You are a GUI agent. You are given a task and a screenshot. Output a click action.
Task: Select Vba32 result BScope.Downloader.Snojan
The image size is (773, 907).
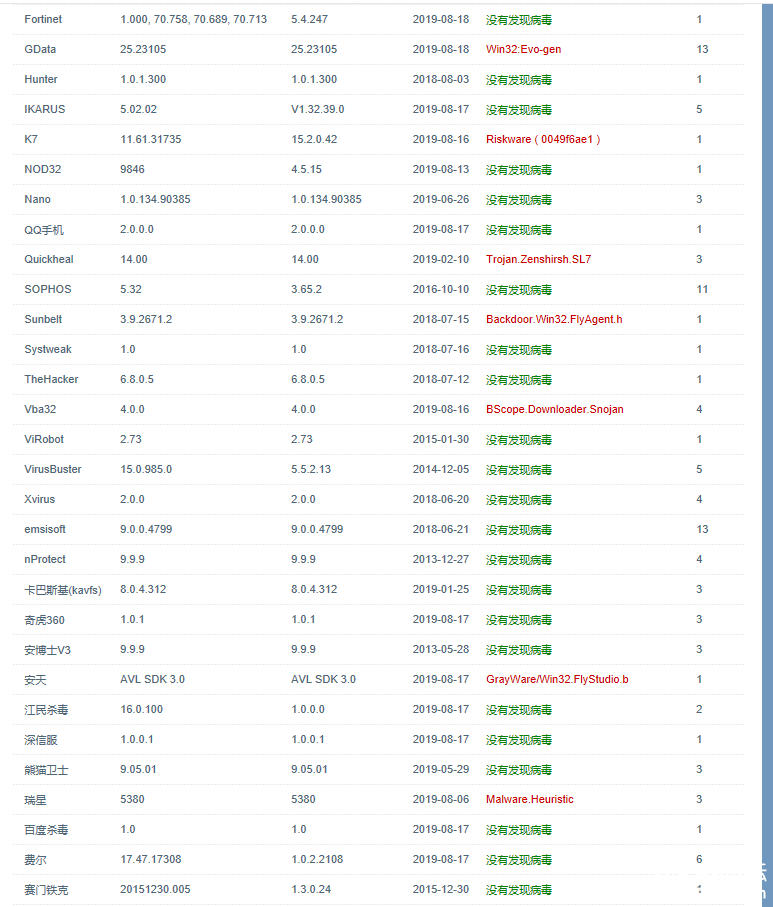pyautogui.click(x=554, y=410)
